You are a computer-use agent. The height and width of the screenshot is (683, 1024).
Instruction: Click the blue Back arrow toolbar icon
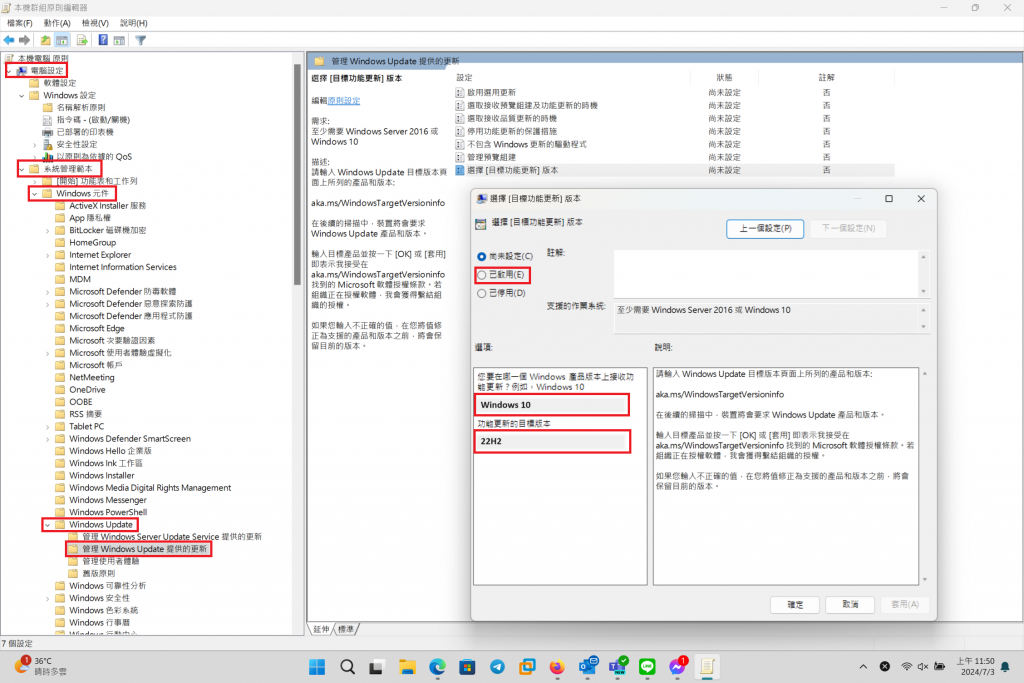9,40
